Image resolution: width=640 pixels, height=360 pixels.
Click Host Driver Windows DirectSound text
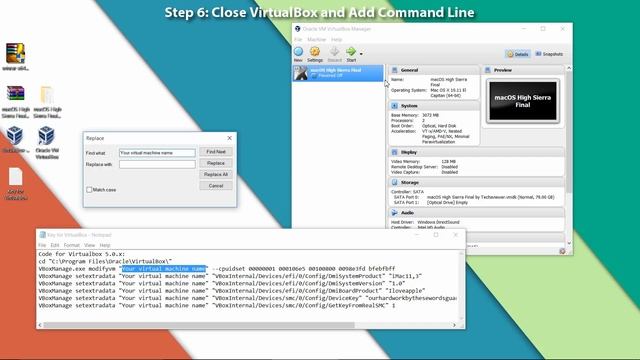(x=425, y=222)
